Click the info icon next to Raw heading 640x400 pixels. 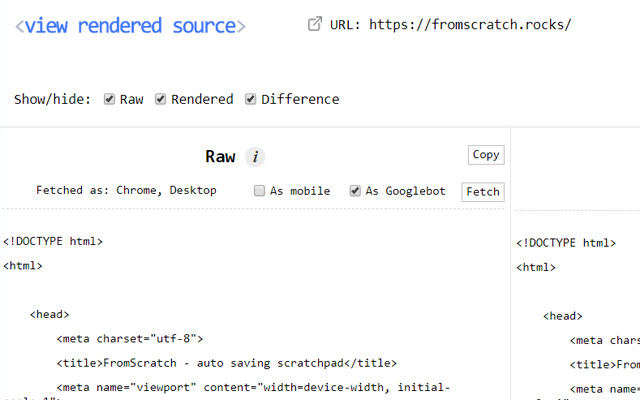tap(255, 156)
